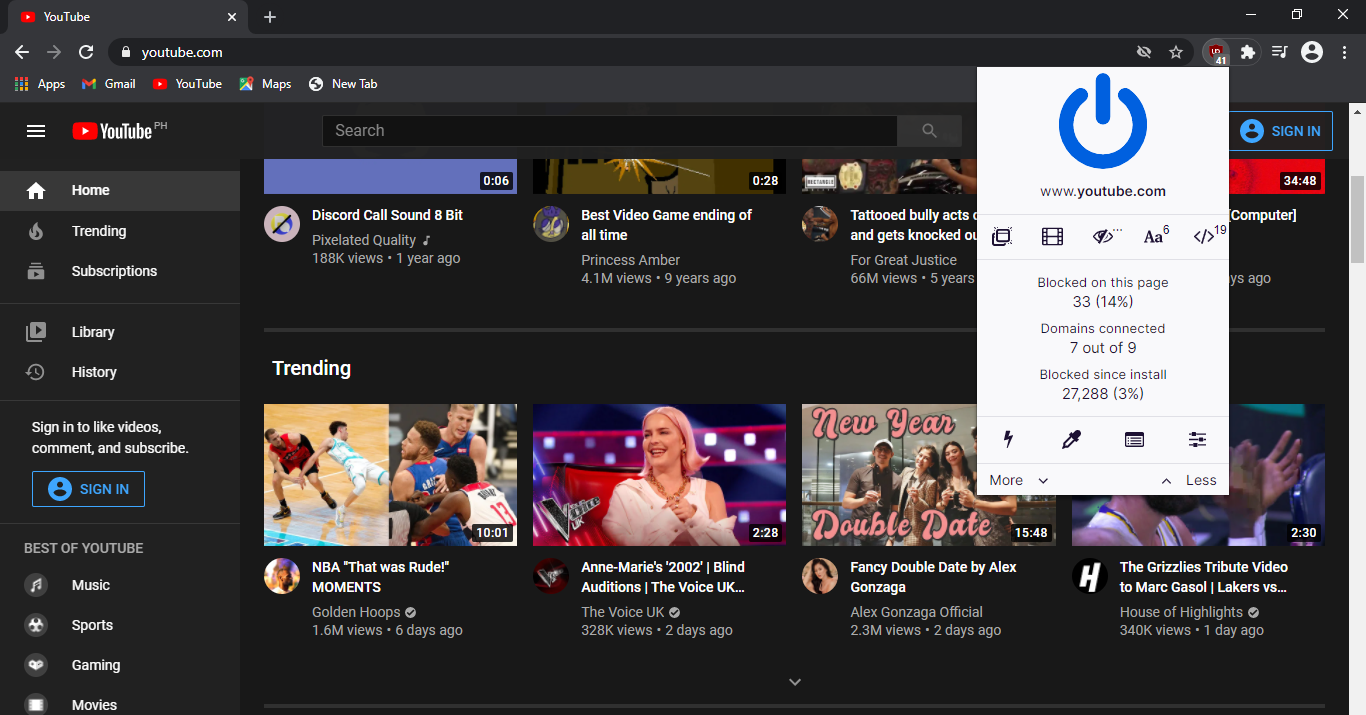Collapse uBlock panel with Less
1366x715 pixels.
tap(1188, 480)
